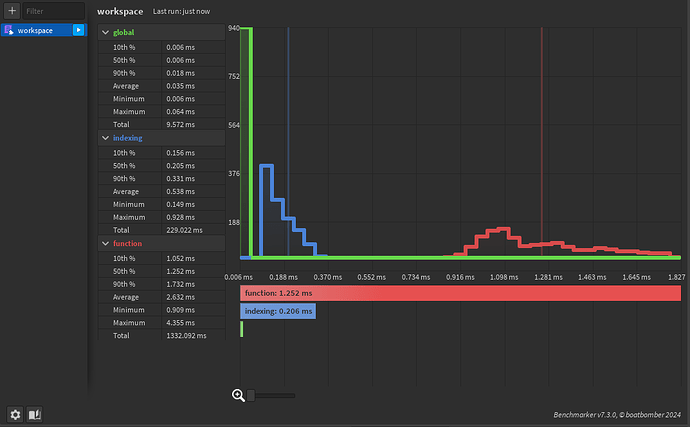Click the function Total 1332.092 ms row

(x=161, y=335)
